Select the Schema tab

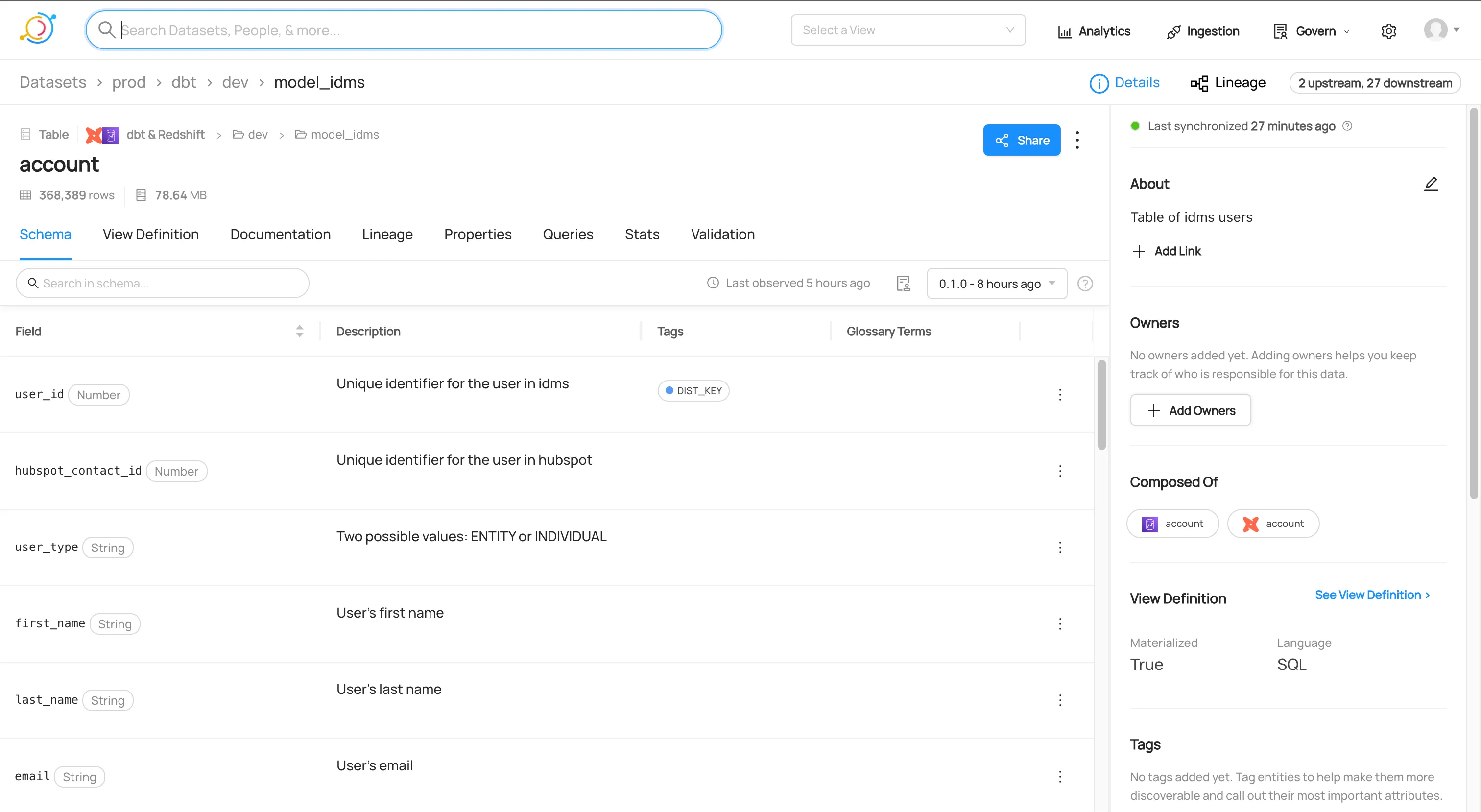45,234
